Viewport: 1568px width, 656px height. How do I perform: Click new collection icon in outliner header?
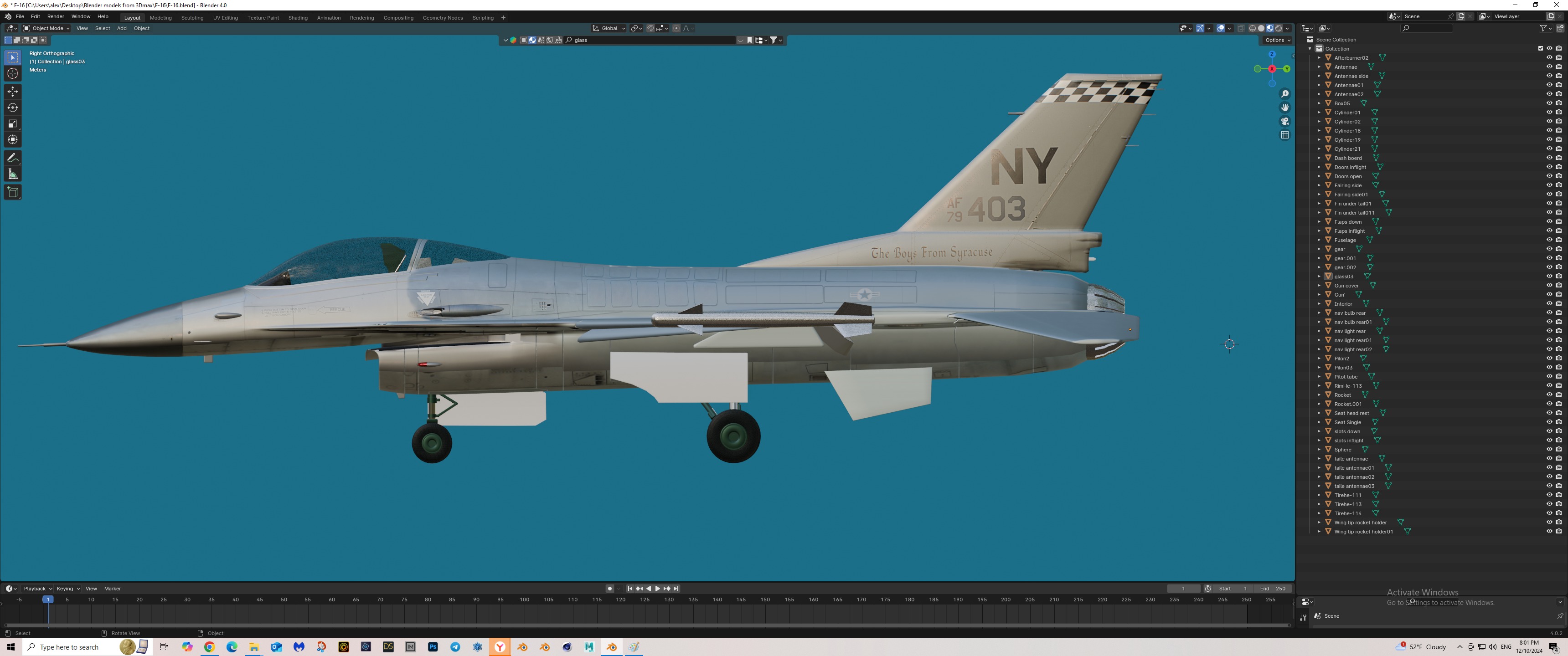[x=1559, y=28]
